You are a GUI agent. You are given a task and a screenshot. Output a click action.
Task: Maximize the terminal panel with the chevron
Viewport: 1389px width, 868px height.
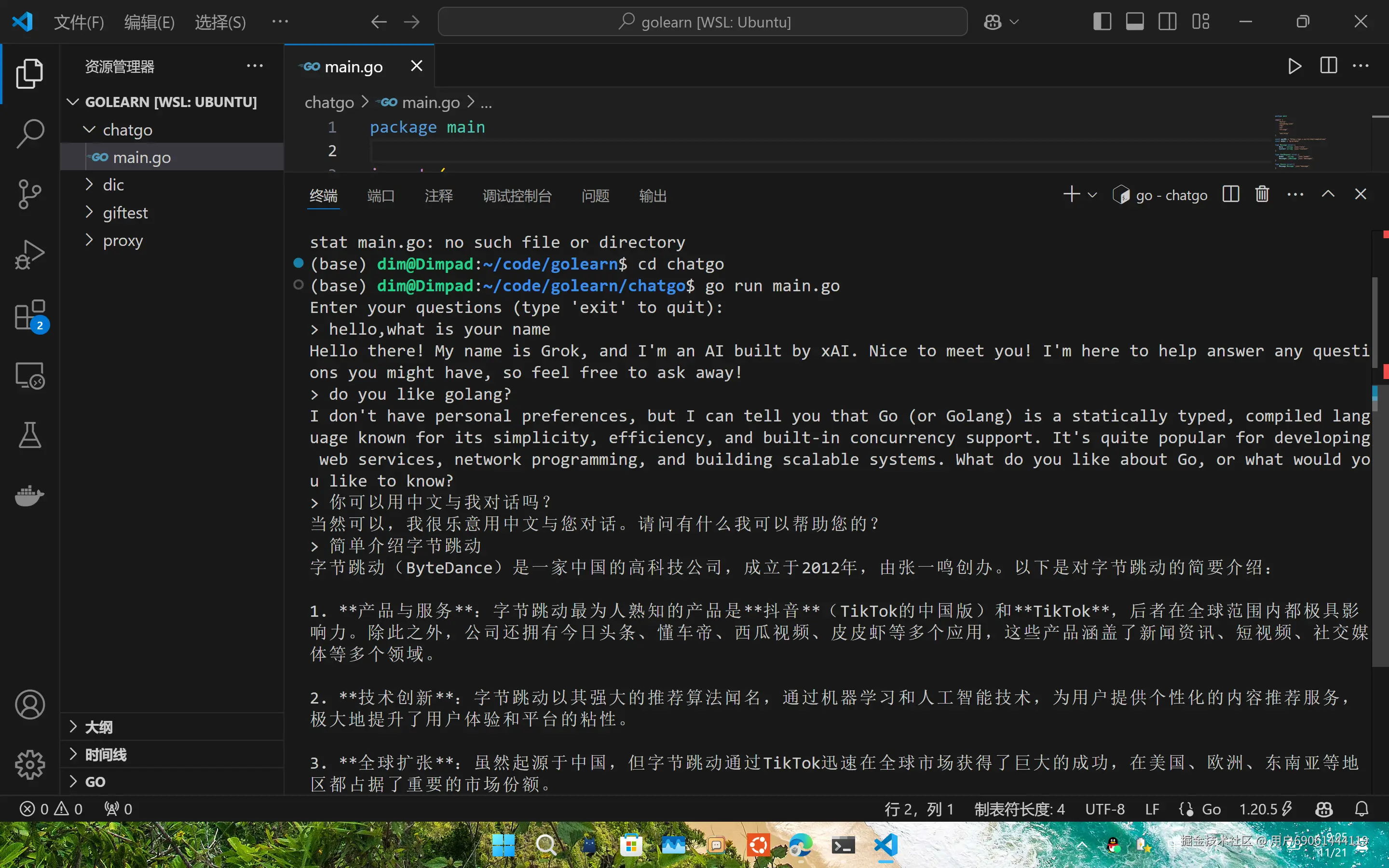coord(1328,195)
